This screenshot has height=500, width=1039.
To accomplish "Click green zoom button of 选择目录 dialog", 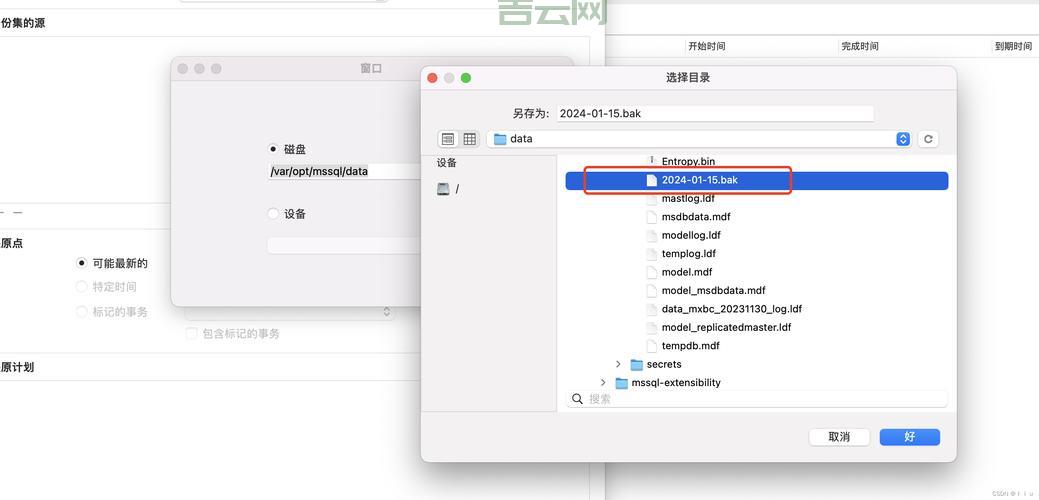I will coord(466,78).
